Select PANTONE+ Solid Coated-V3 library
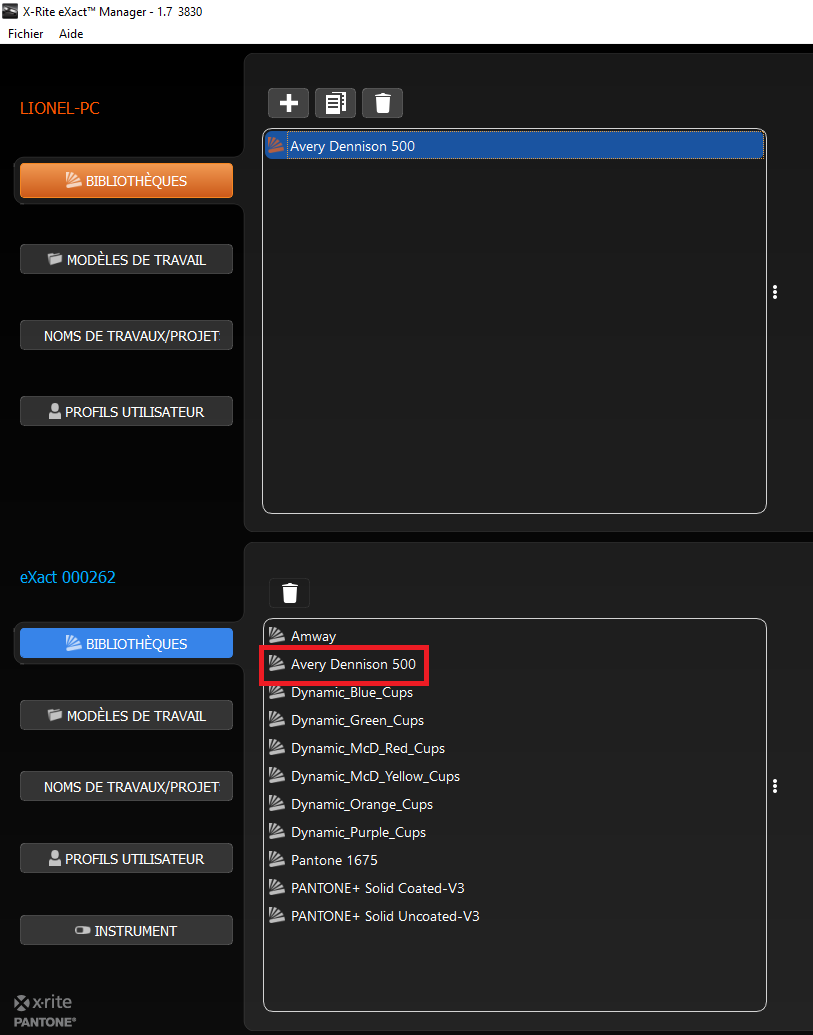 coord(515,888)
